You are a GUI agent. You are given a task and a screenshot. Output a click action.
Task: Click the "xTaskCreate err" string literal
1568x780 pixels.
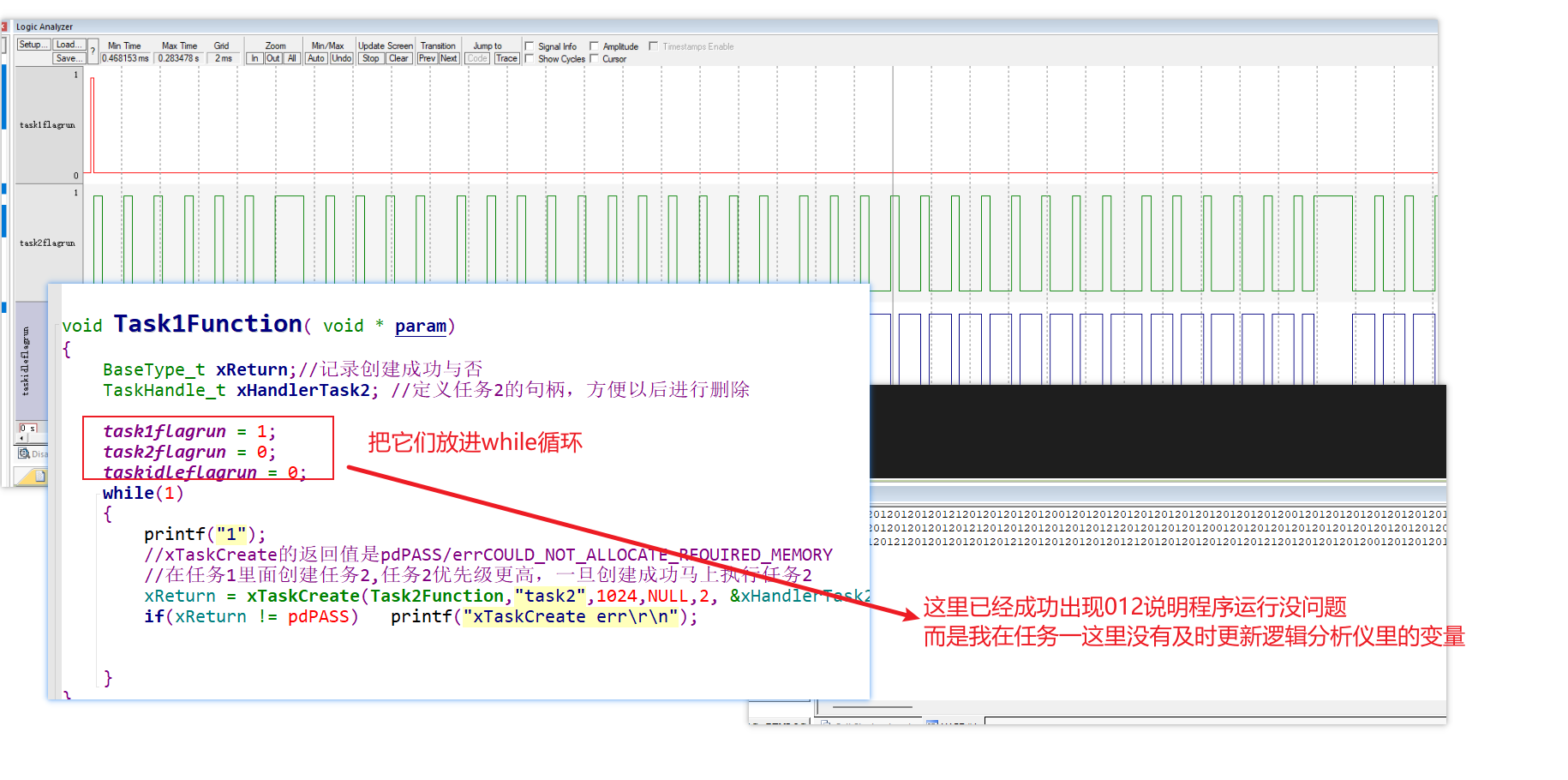tap(571, 616)
